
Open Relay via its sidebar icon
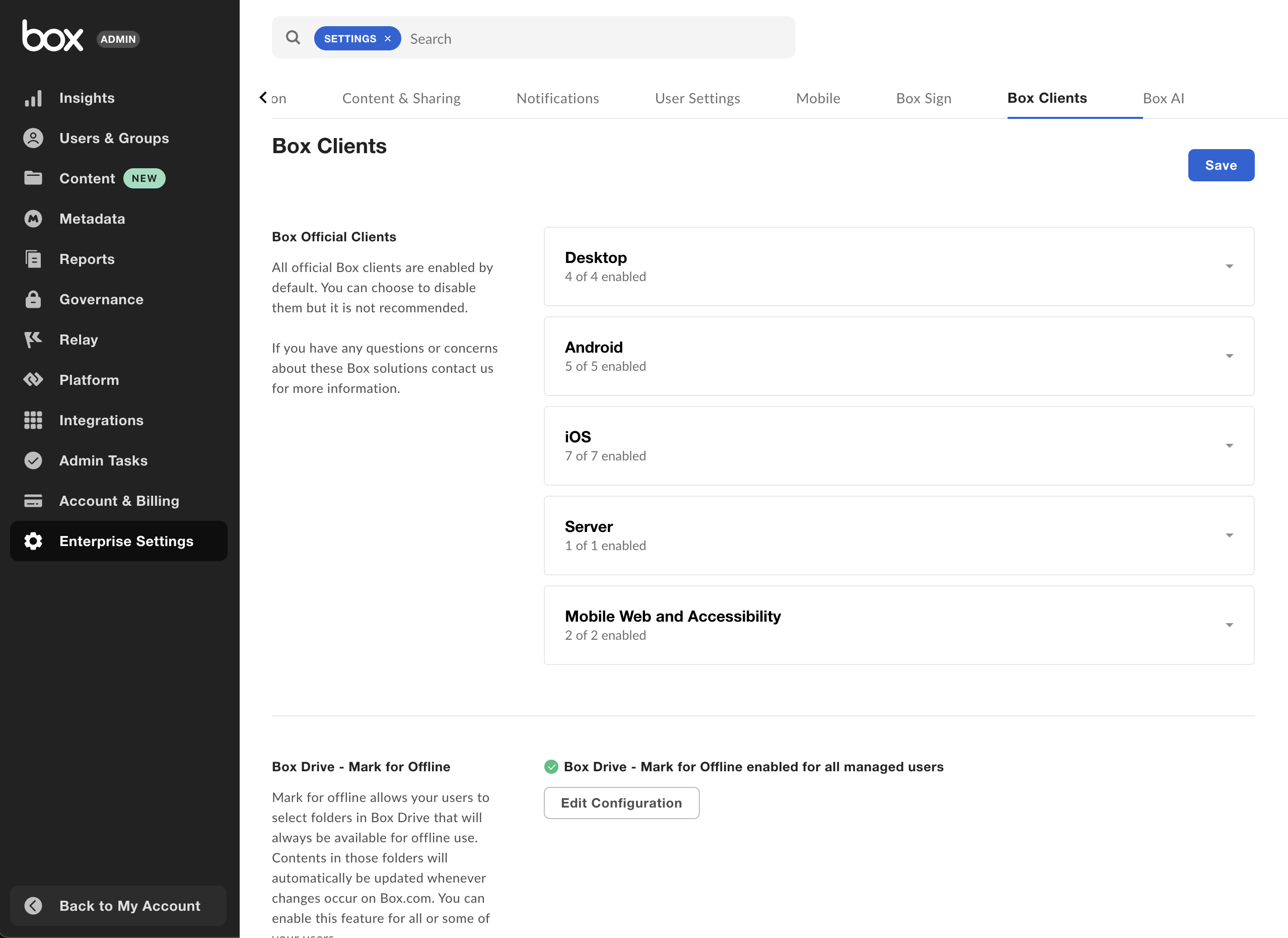[x=33, y=340]
